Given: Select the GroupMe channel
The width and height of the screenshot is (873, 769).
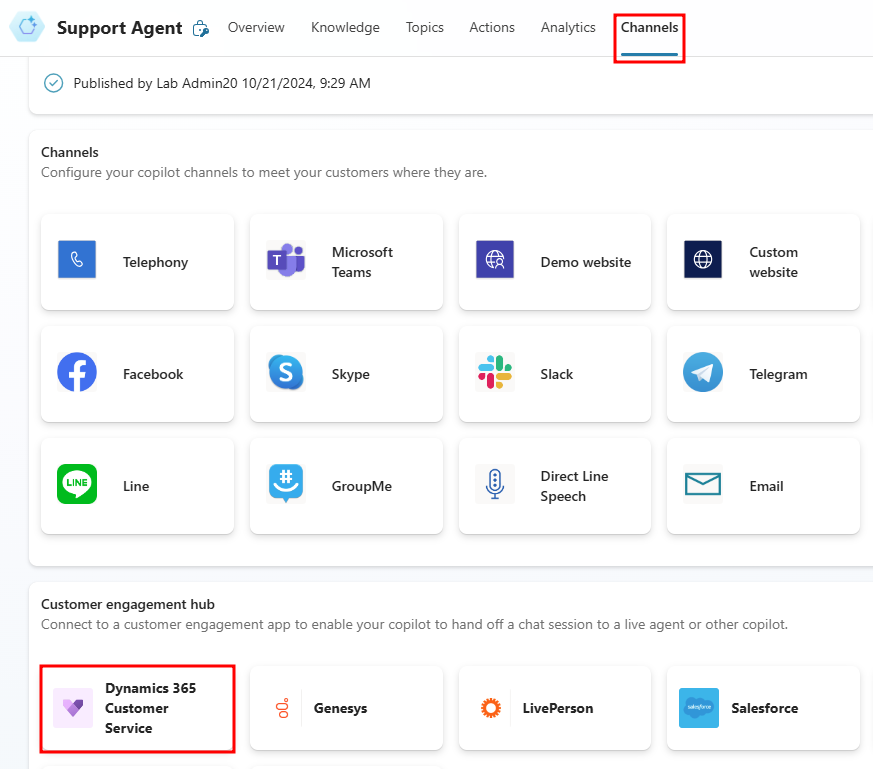Looking at the screenshot, I should (x=346, y=485).
